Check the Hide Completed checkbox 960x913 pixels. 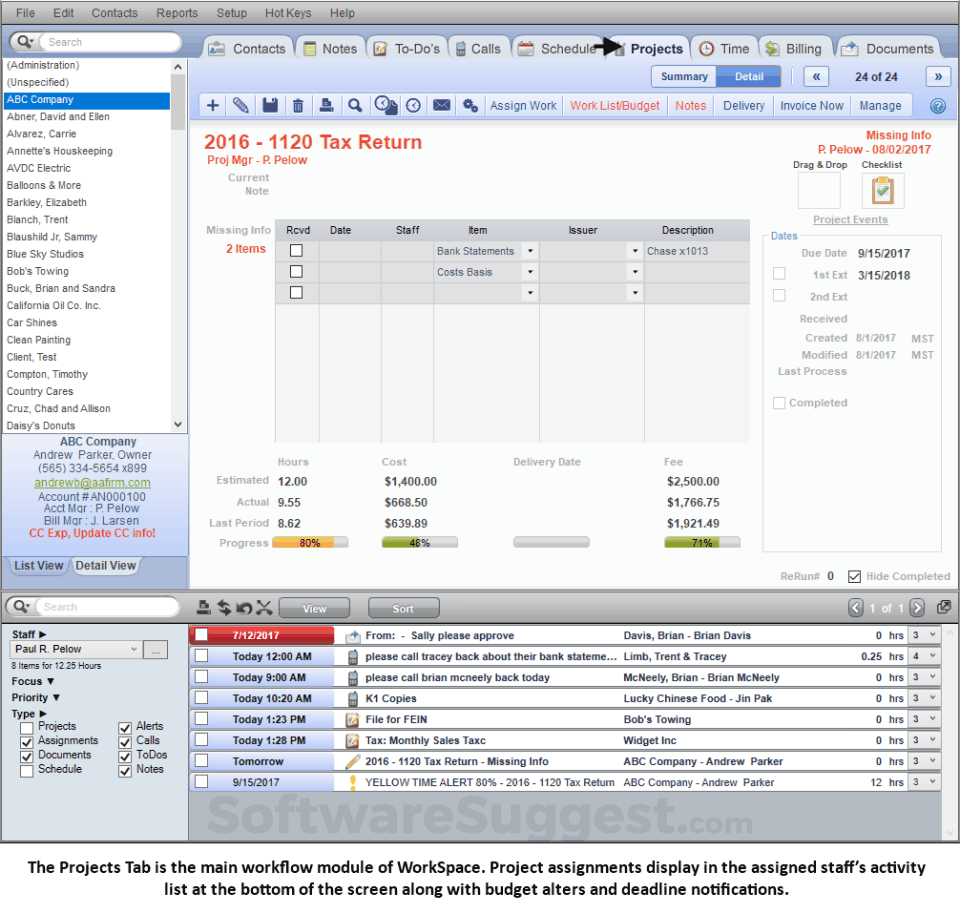(854, 575)
